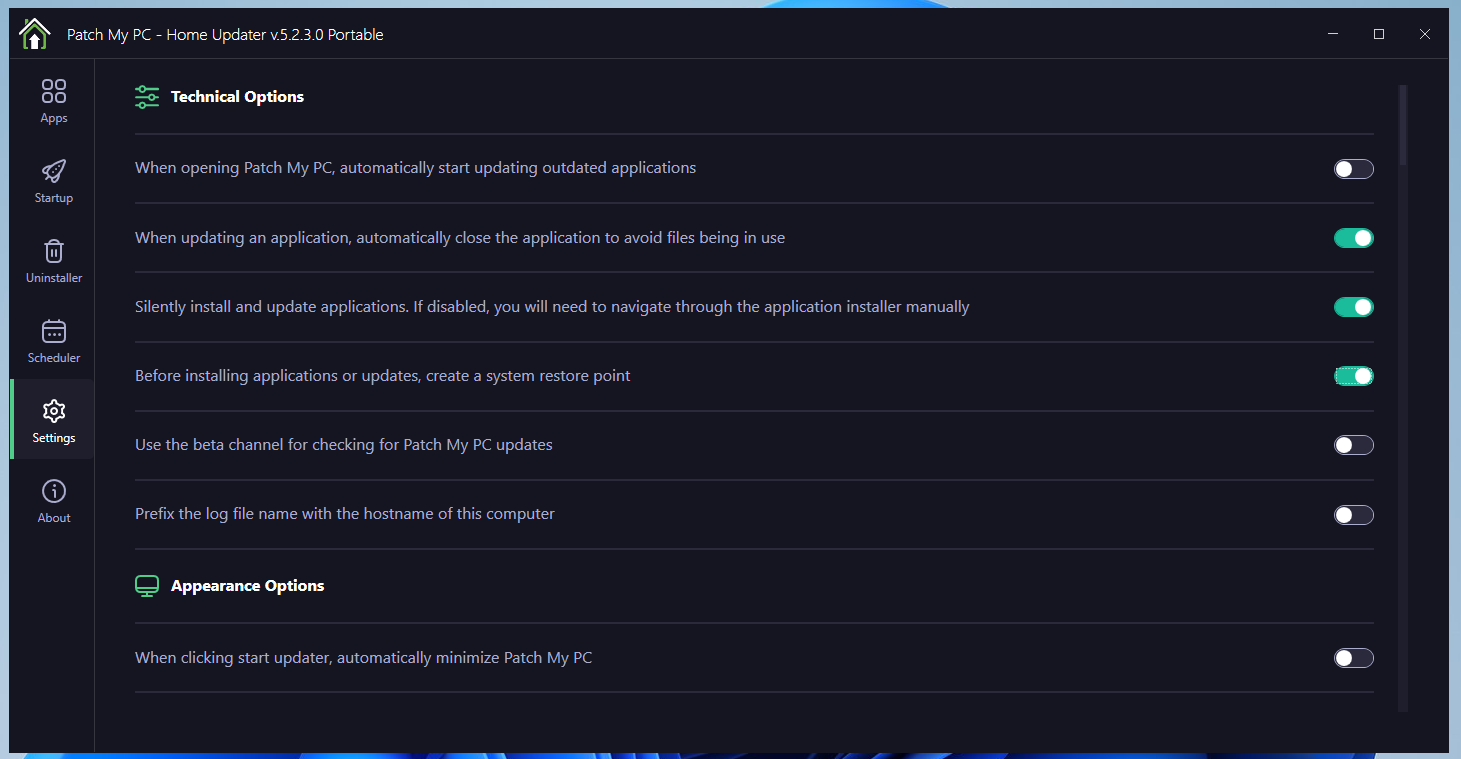Viewport: 1461px width, 759px height.
Task: Disable creating a system restore point
Action: [x=1353, y=376]
